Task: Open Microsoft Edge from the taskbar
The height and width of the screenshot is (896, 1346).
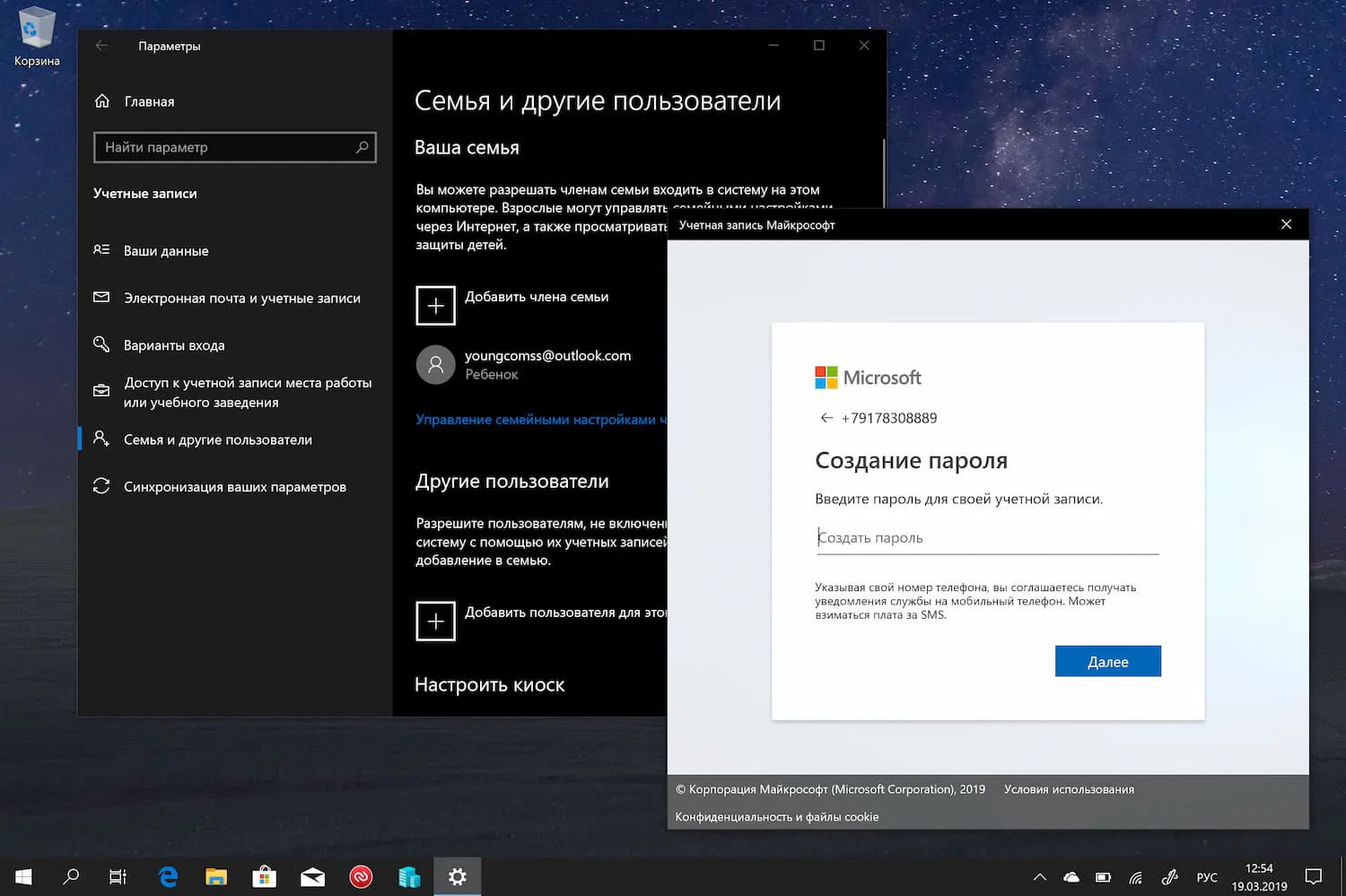Action: pos(167,876)
